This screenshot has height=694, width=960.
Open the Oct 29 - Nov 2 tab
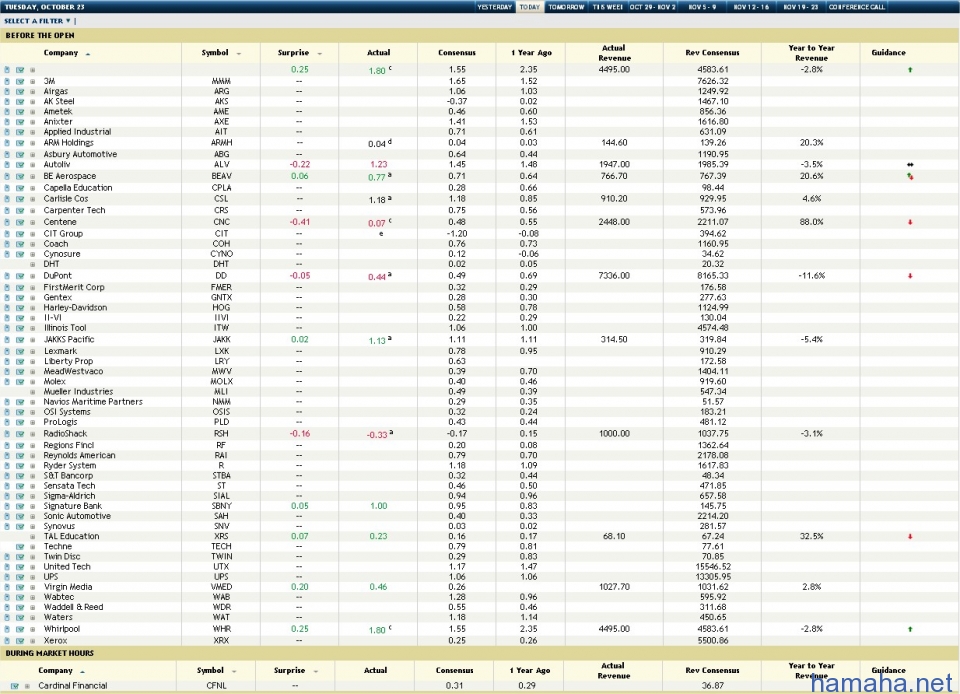click(x=653, y=7)
